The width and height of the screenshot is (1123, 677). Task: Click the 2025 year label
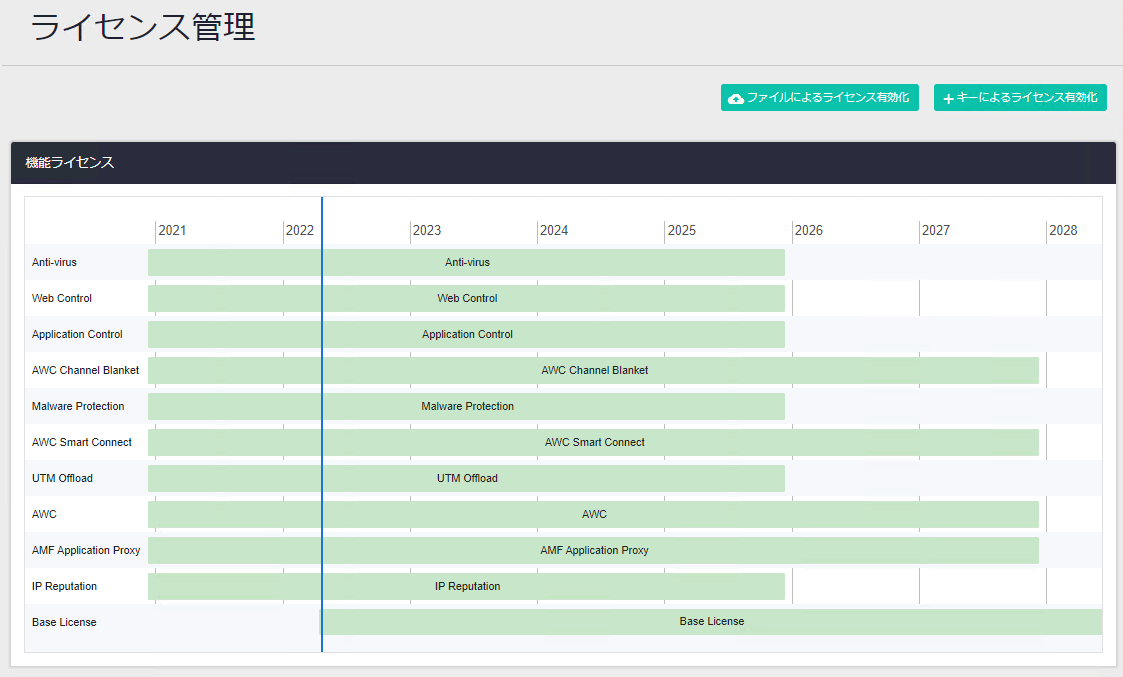(x=682, y=230)
